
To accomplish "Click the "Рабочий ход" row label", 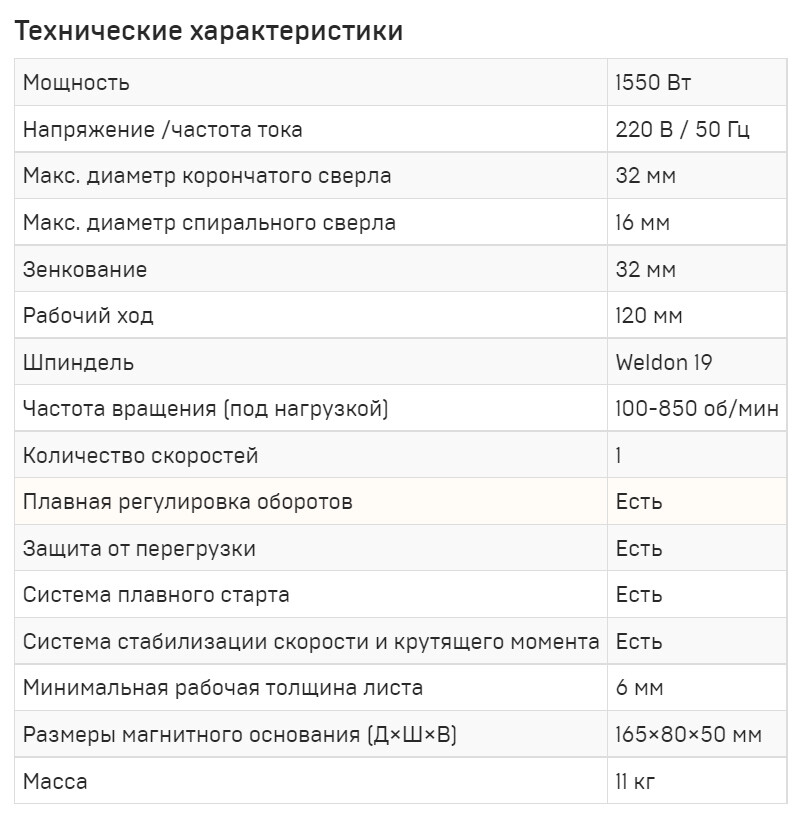I will (88, 316).
